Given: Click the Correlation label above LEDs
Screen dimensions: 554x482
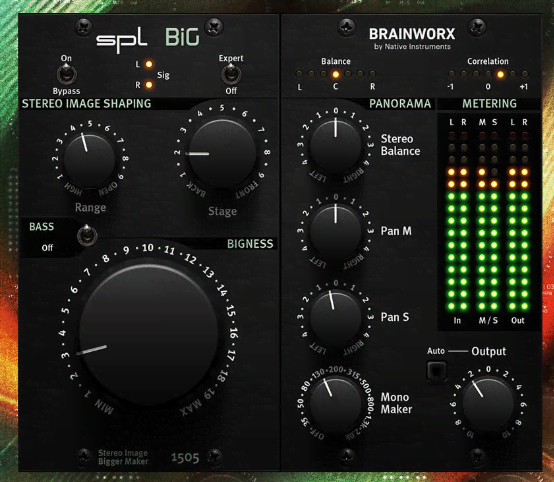Looking at the screenshot, I should (x=488, y=61).
